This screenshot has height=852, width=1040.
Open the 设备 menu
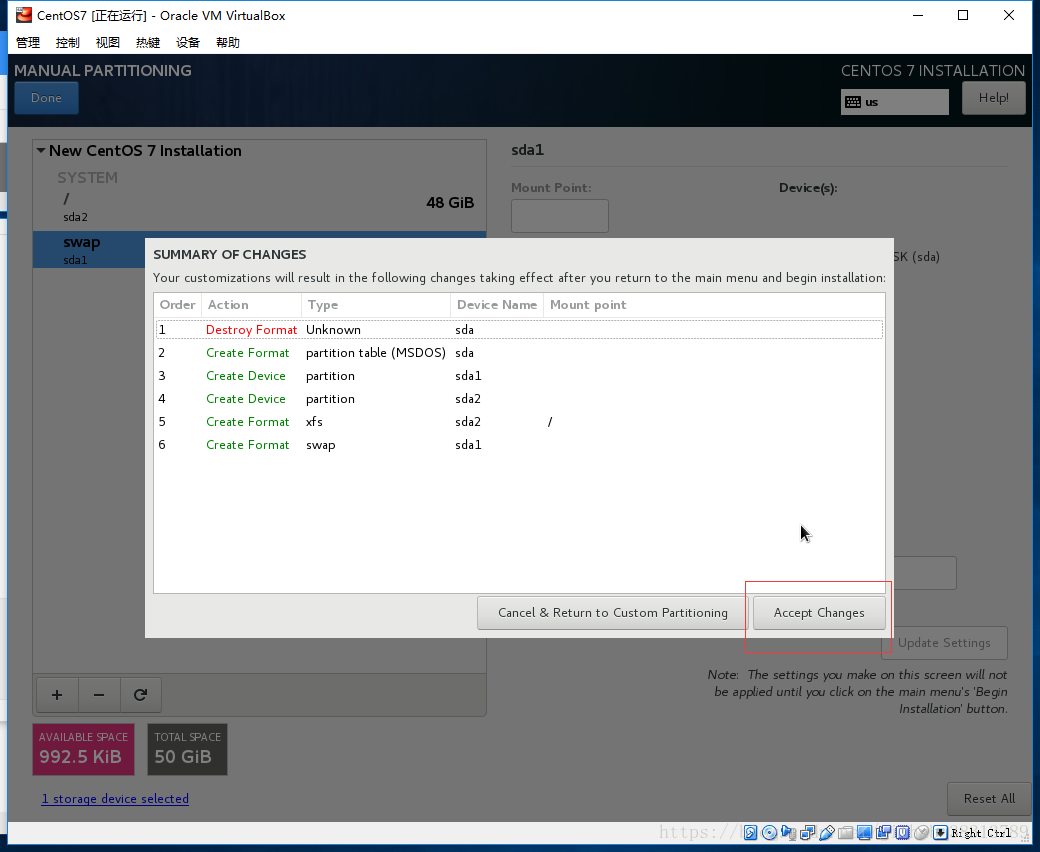tap(188, 42)
